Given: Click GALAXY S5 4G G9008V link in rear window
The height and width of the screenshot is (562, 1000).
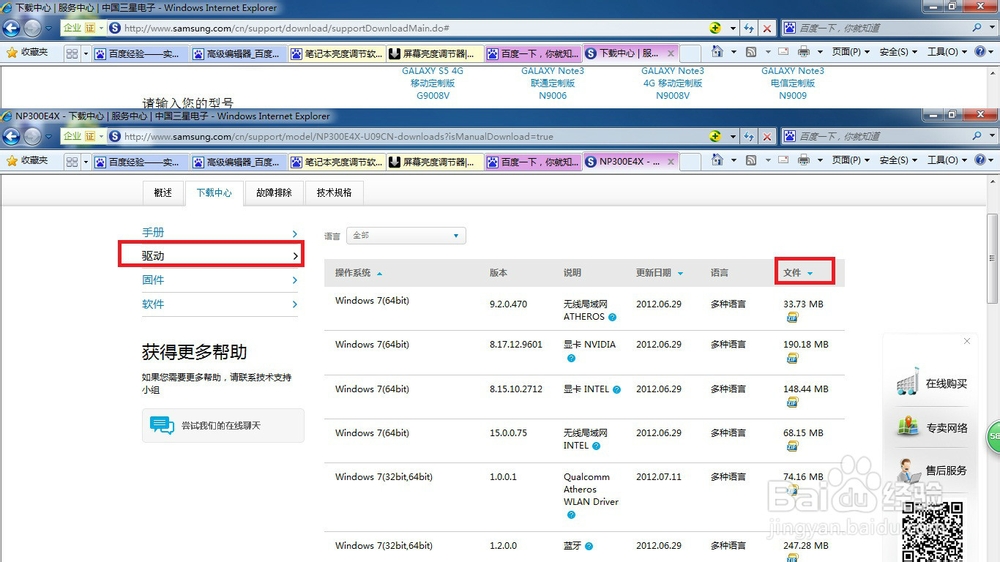Looking at the screenshot, I should [x=432, y=83].
